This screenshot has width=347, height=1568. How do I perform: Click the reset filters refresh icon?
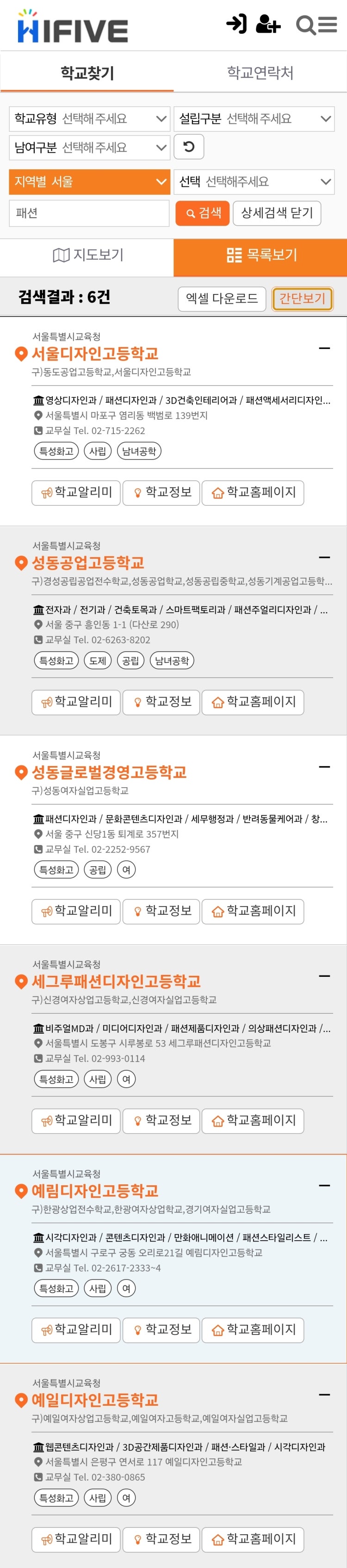click(x=189, y=147)
